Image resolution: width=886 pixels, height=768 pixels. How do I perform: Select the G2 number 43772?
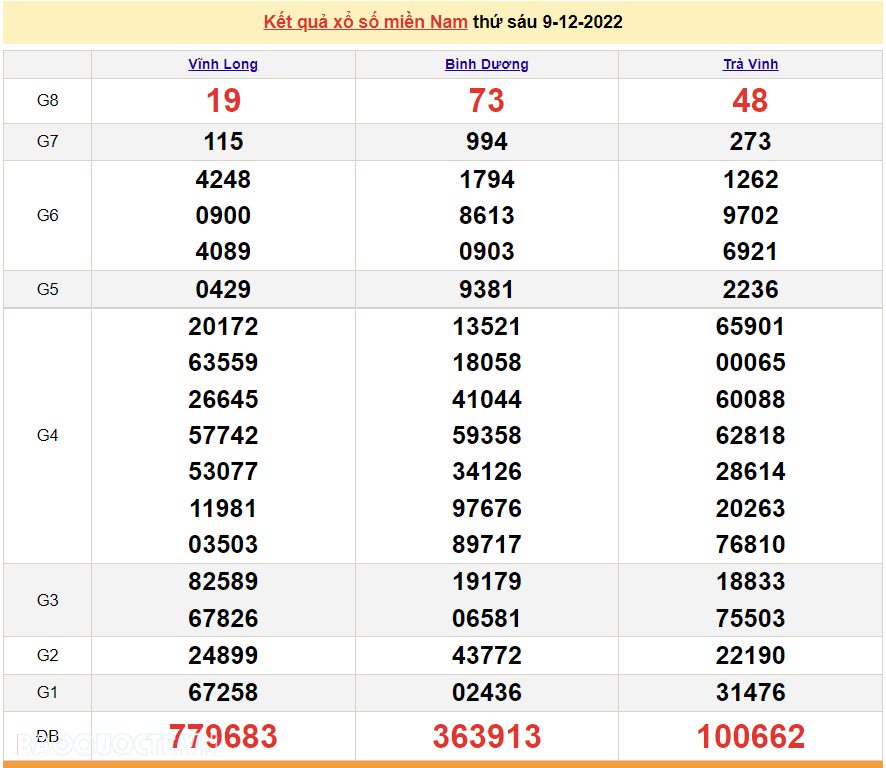click(487, 656)
